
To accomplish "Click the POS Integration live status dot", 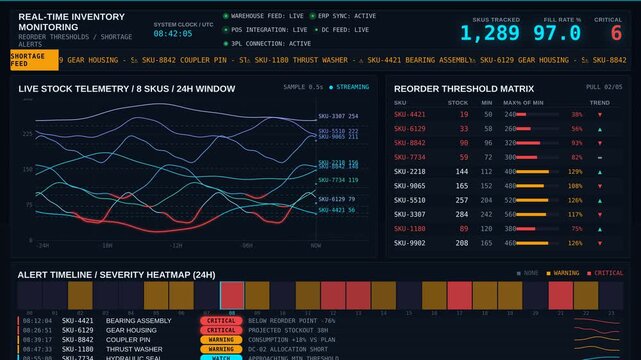I will tap(226, 30).
